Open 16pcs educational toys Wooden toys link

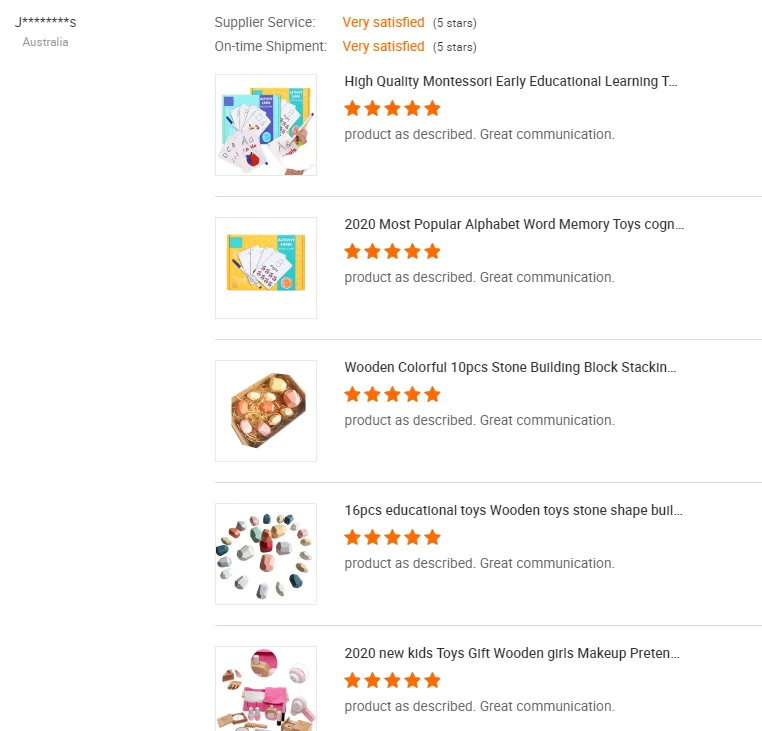click(513, 511)
